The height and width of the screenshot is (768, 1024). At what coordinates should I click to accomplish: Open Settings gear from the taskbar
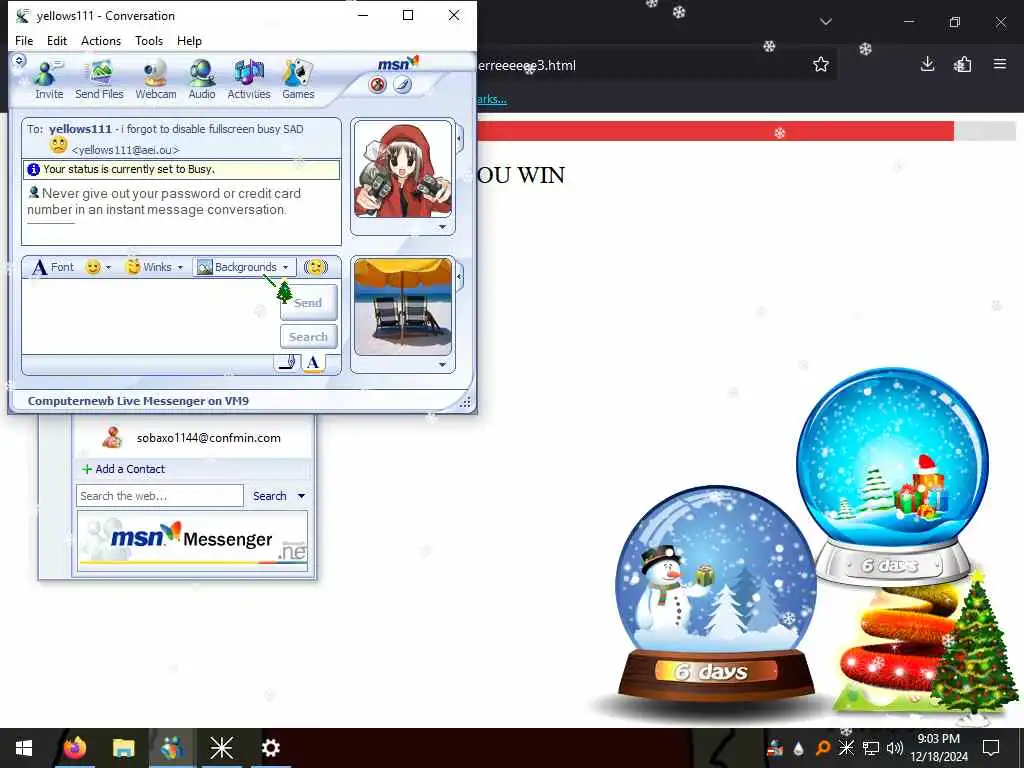point(271,748)
